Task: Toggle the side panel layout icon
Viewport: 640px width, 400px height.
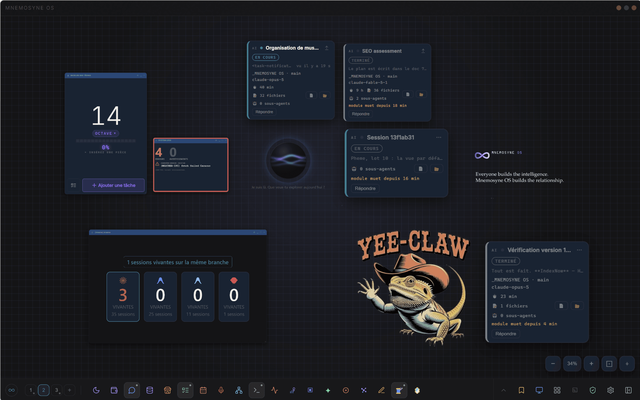Action: (628, 390)
